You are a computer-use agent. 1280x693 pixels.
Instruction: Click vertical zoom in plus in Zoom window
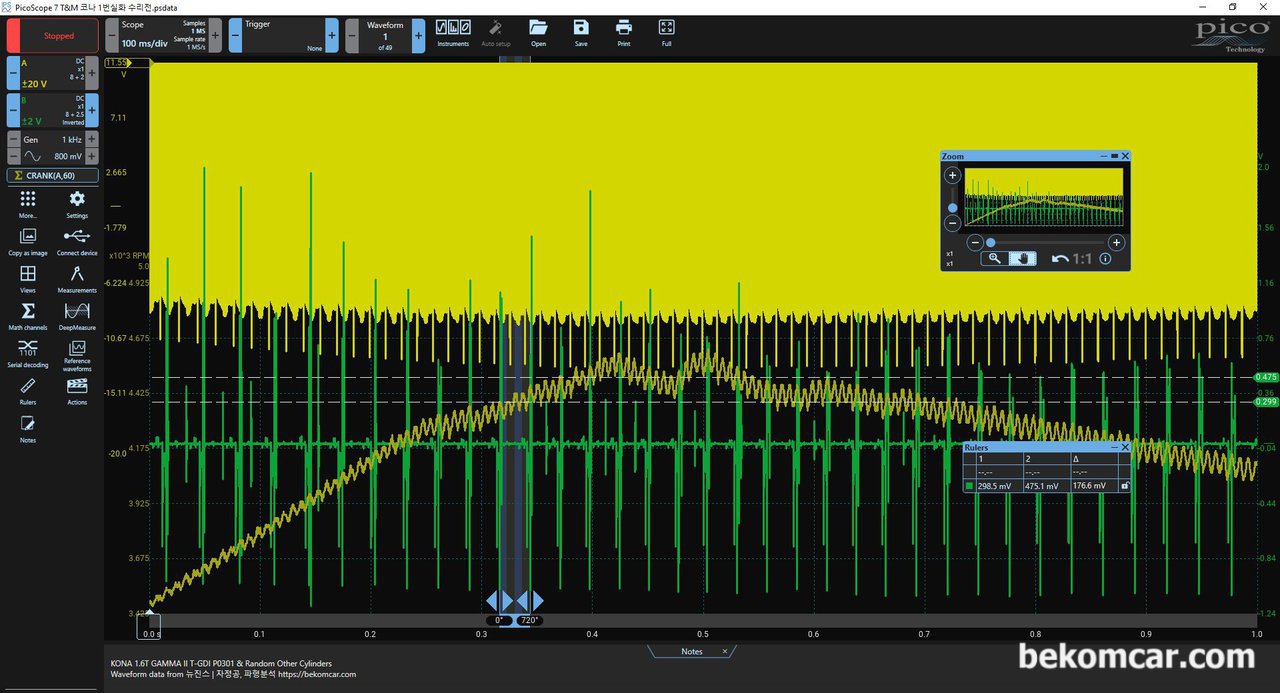point(952,175)
